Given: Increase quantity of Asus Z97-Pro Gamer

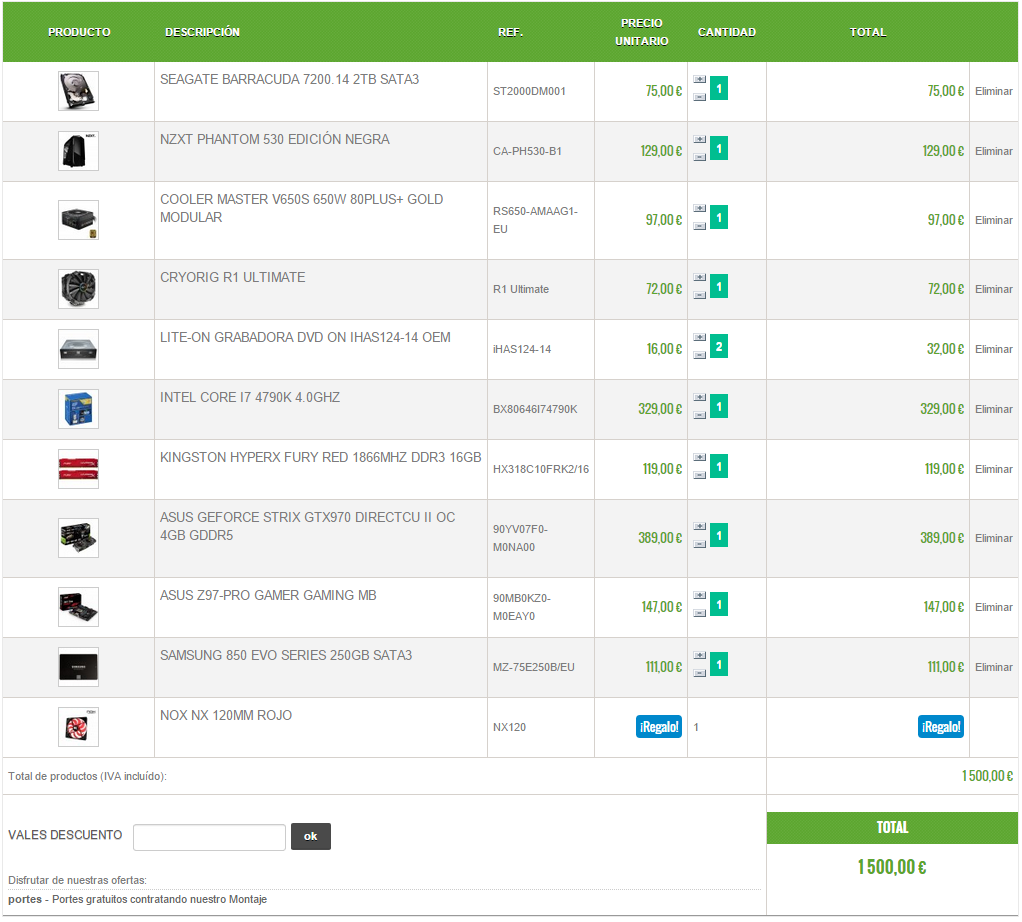Looking at the screenshot, I should (699, 596).
